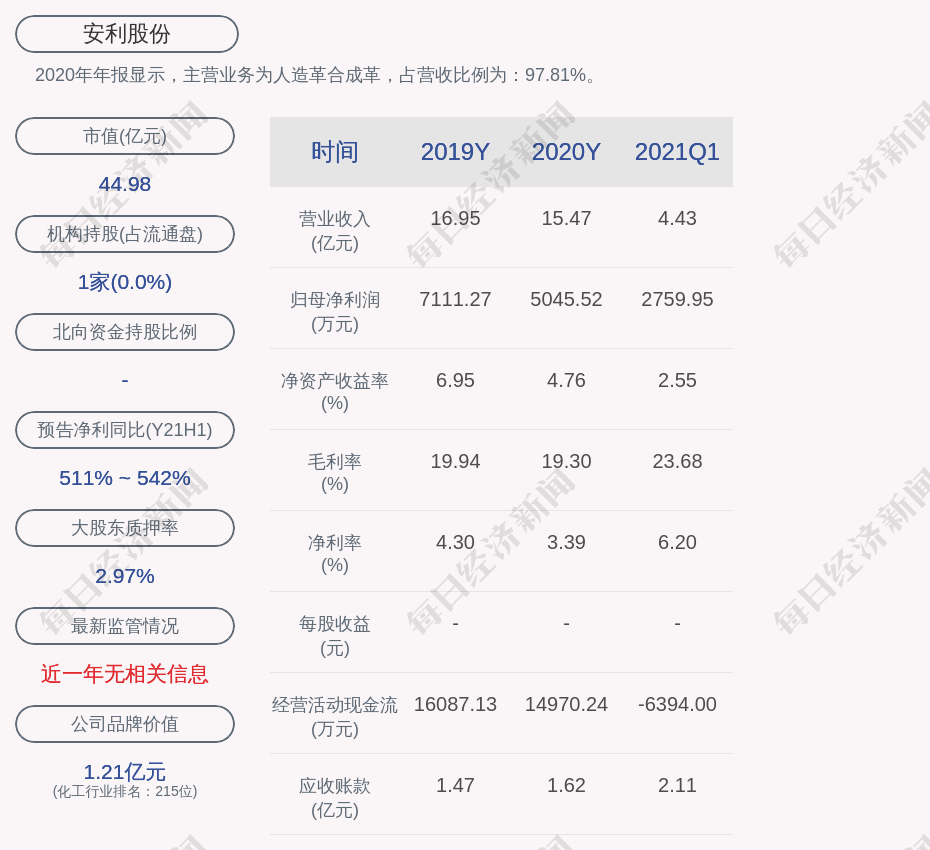Click the gross margin value 19.30
This screenshot has height=850, width=930.
566,461
